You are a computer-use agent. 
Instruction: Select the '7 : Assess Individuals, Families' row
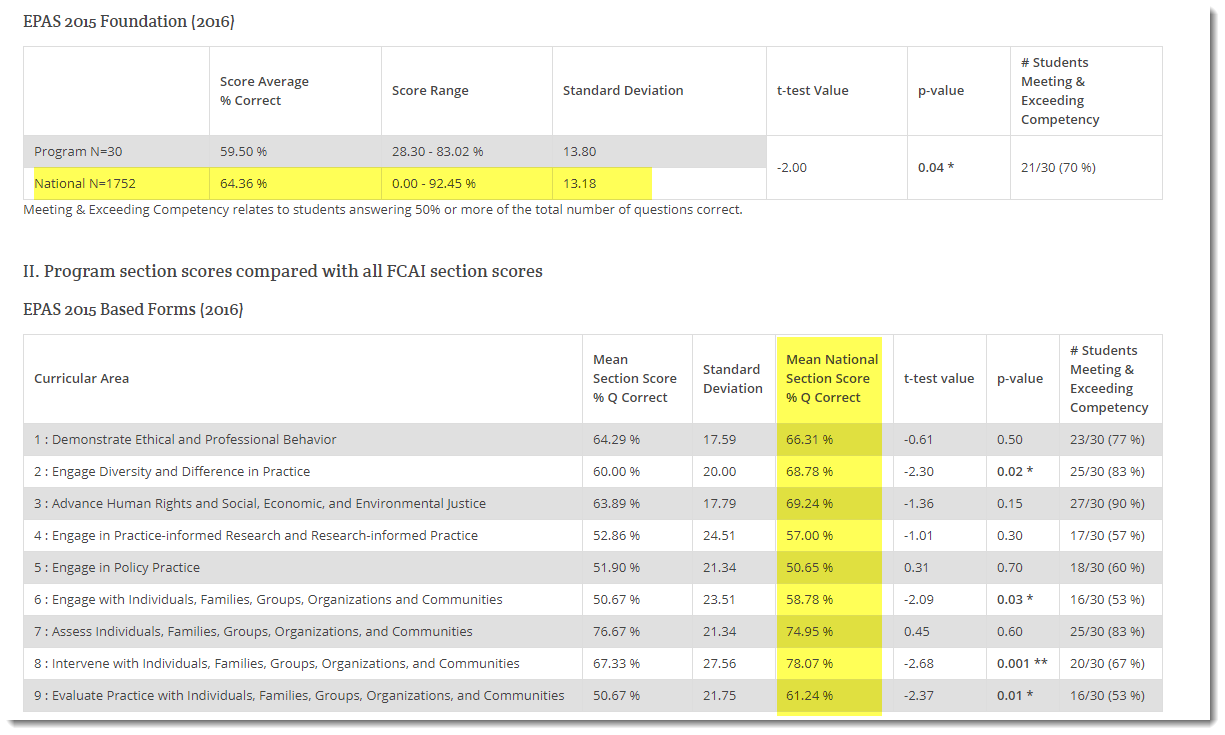point(593,631)
